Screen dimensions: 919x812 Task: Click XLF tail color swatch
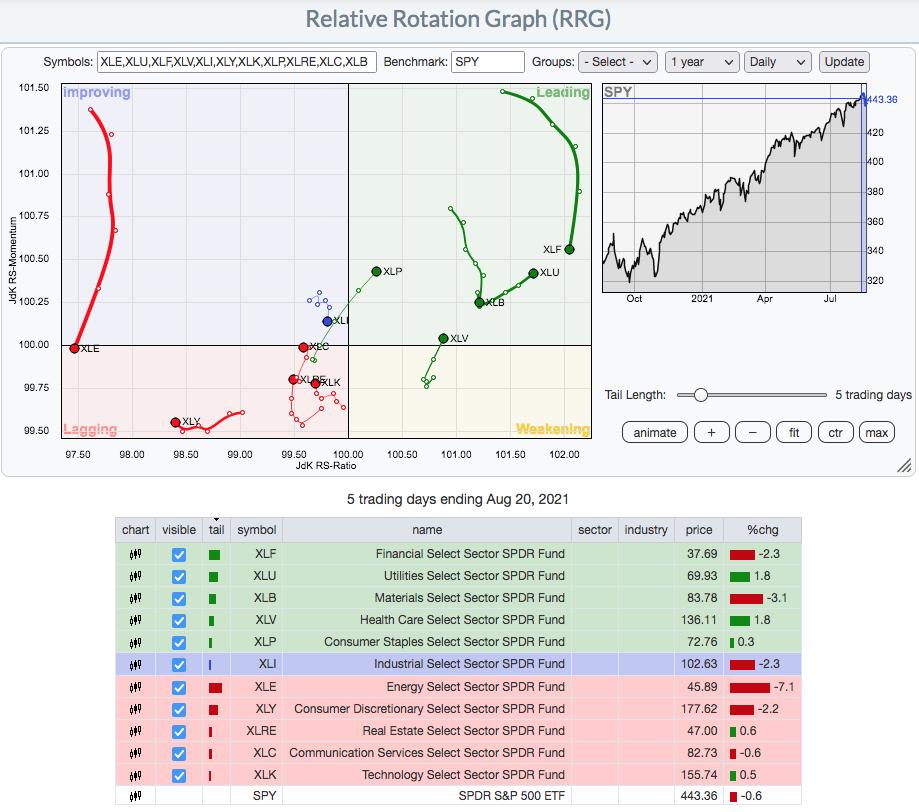(215, 555)
